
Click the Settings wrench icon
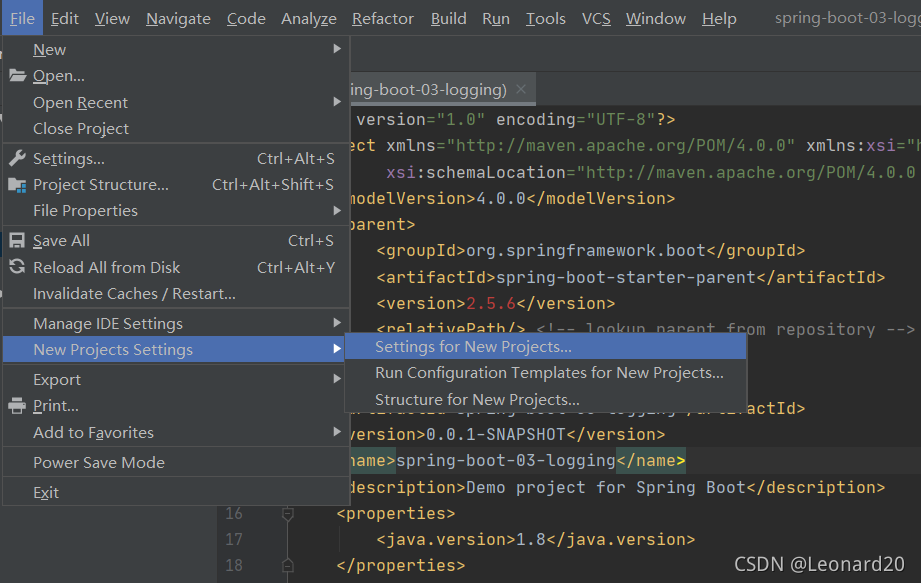[x=18, y=158]
